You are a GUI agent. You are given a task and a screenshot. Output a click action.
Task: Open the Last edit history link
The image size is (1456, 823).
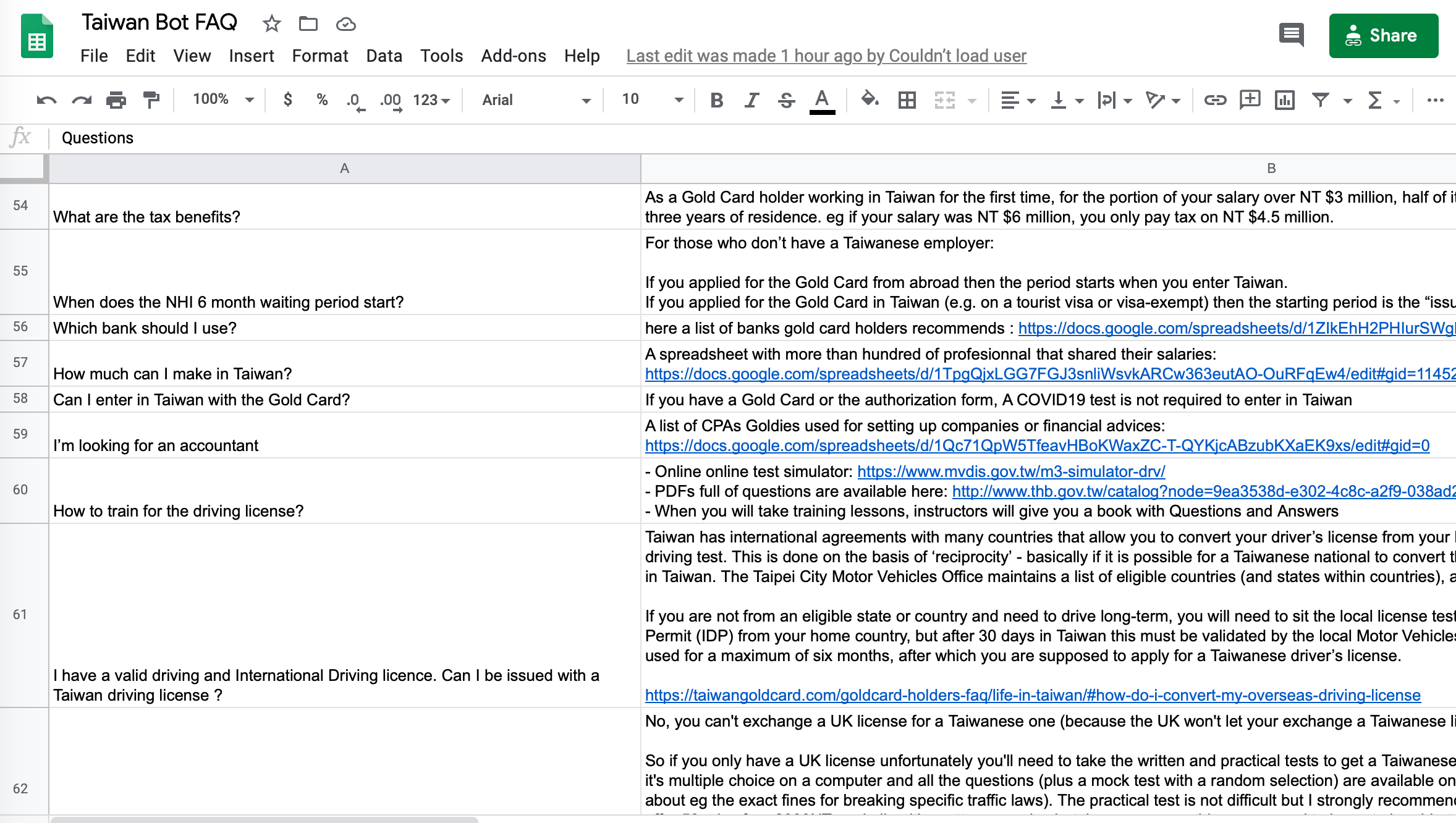point(826,56)
